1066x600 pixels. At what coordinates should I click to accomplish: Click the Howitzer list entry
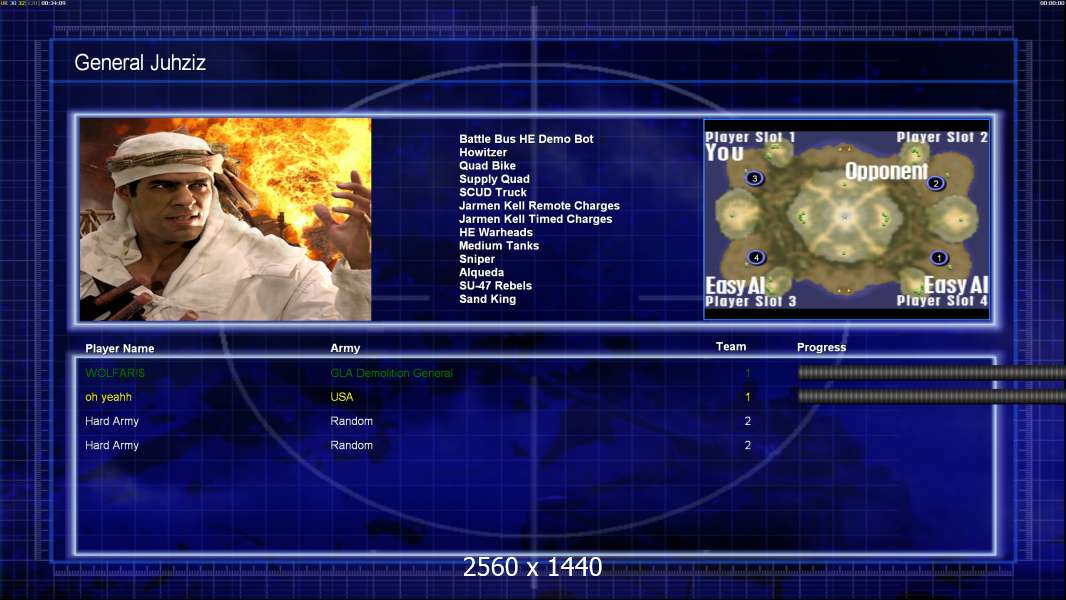(x=483, y=152)
